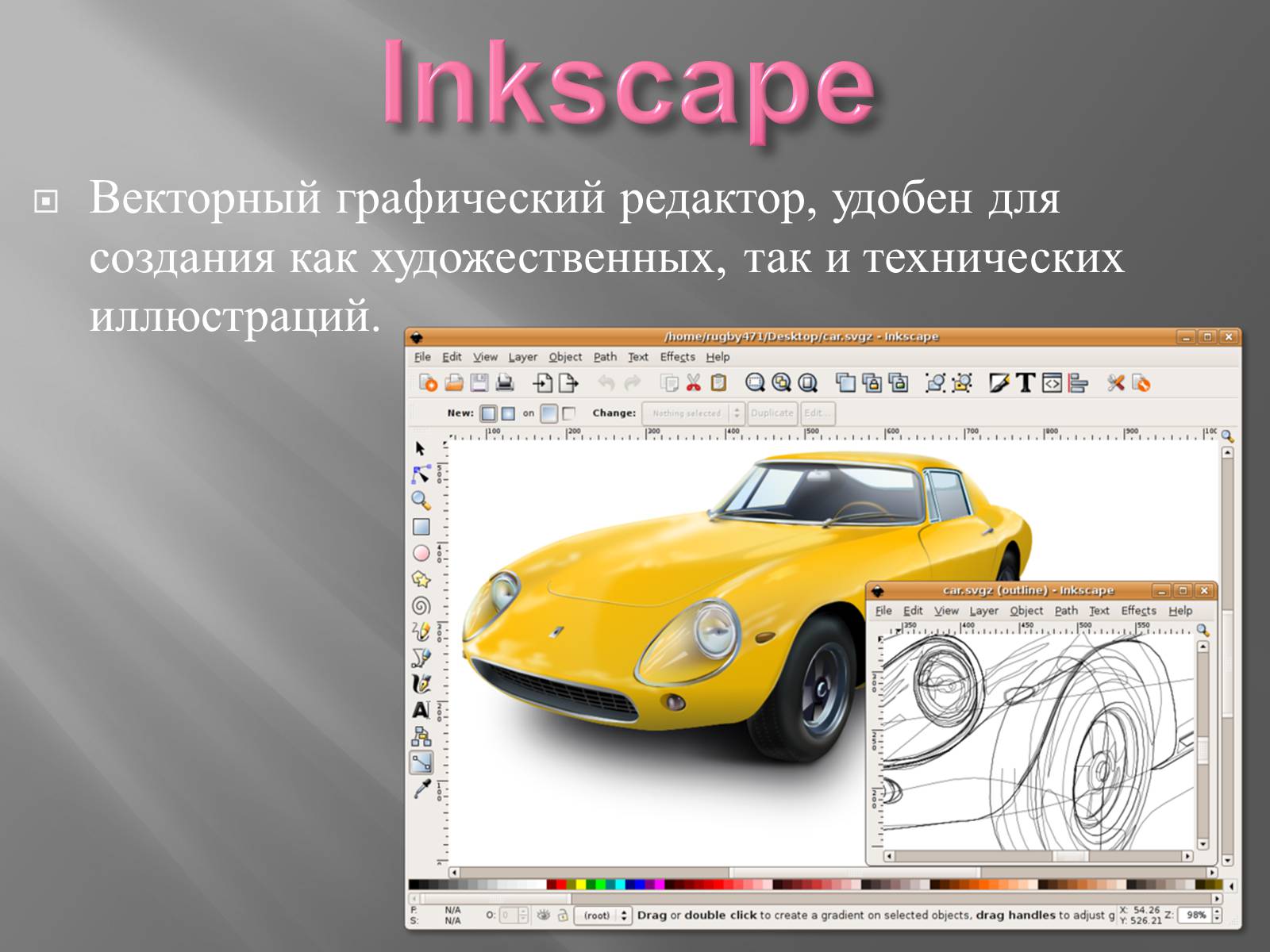The height and width of the screenshot is (952, 1270).
Task: Open the File menu in main window
Action: [x=423, y=357]
